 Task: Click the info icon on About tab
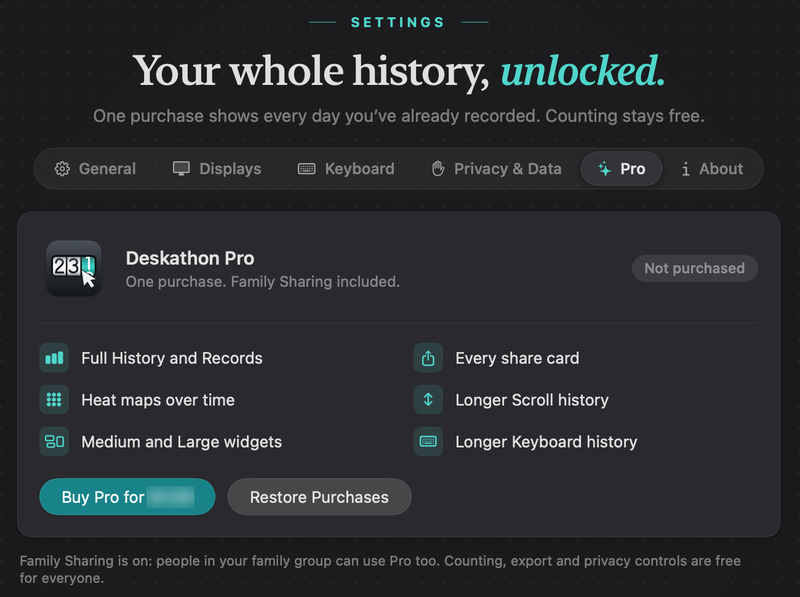(x=686, y=169)
